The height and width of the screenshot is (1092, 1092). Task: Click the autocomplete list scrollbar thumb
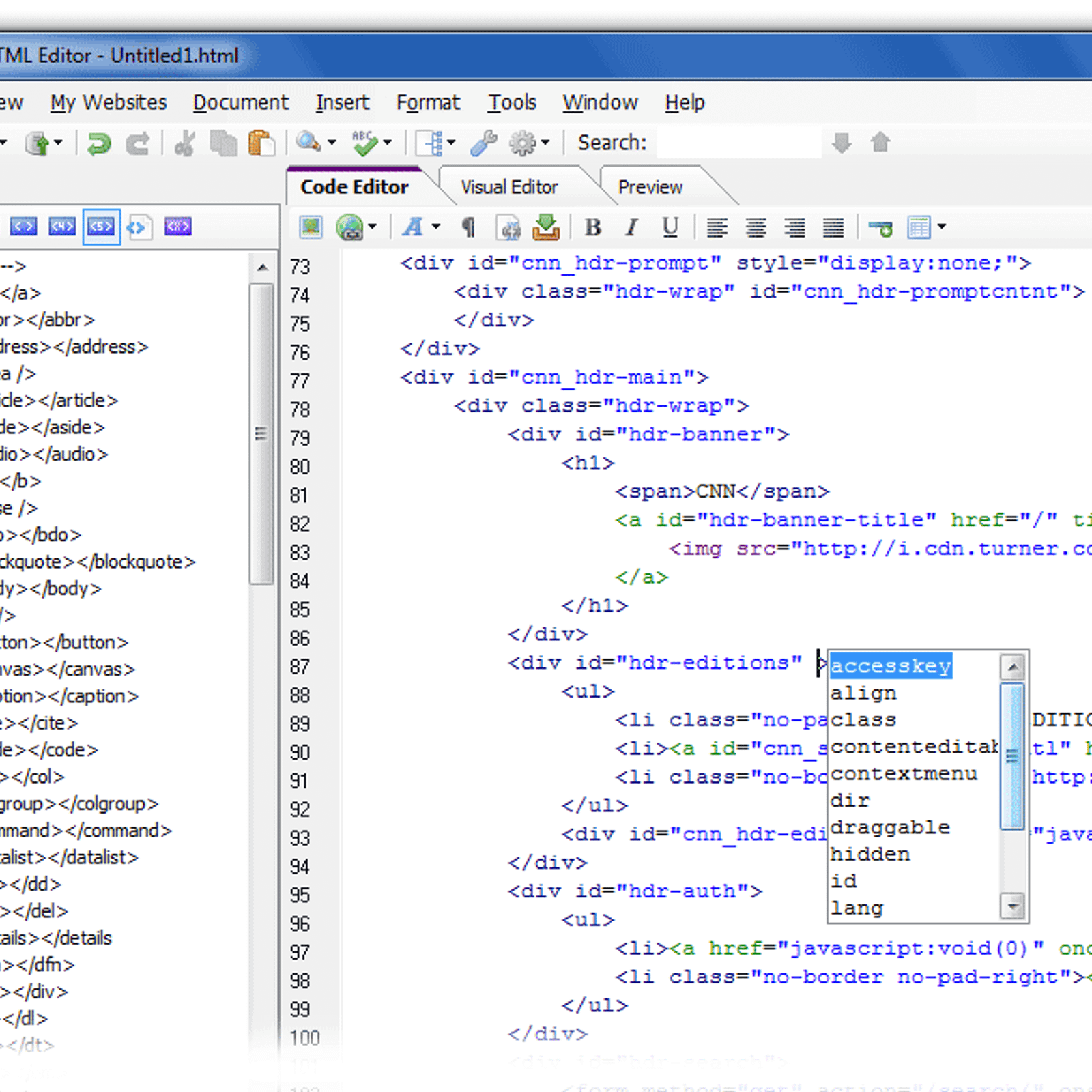click(1012, 756)
